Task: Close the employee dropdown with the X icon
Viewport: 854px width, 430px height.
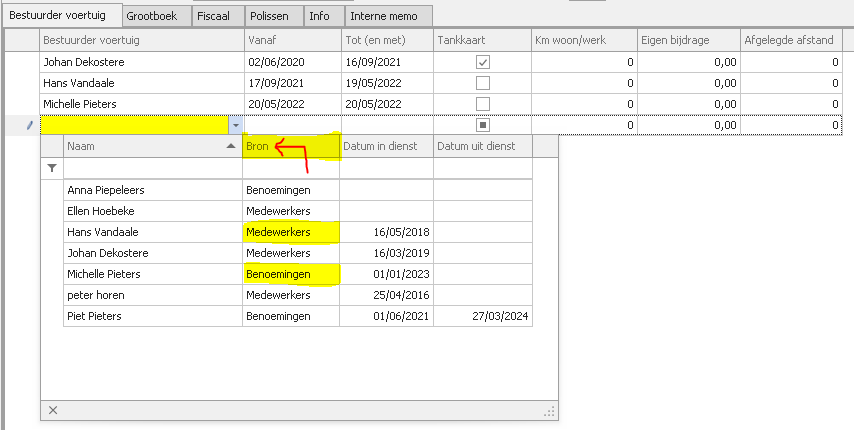Action: click(x=53, y=410)
